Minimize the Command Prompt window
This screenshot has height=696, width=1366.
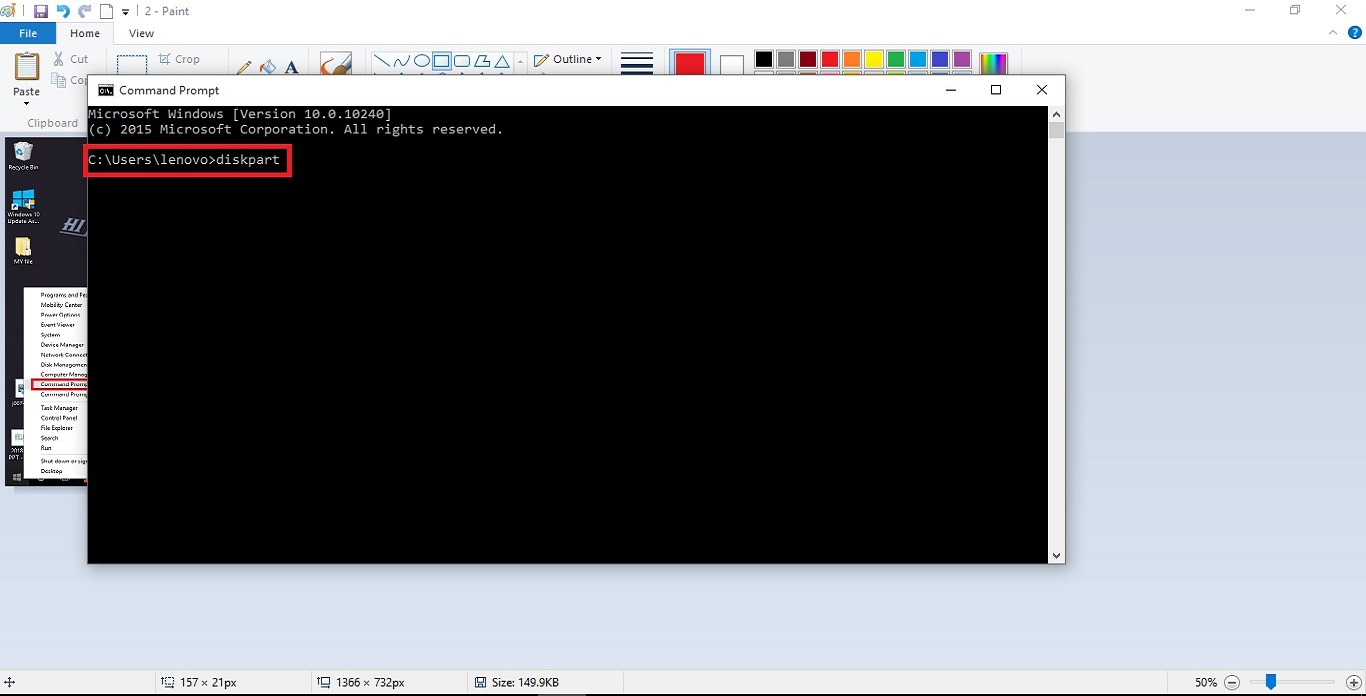[x=950, y=90]
